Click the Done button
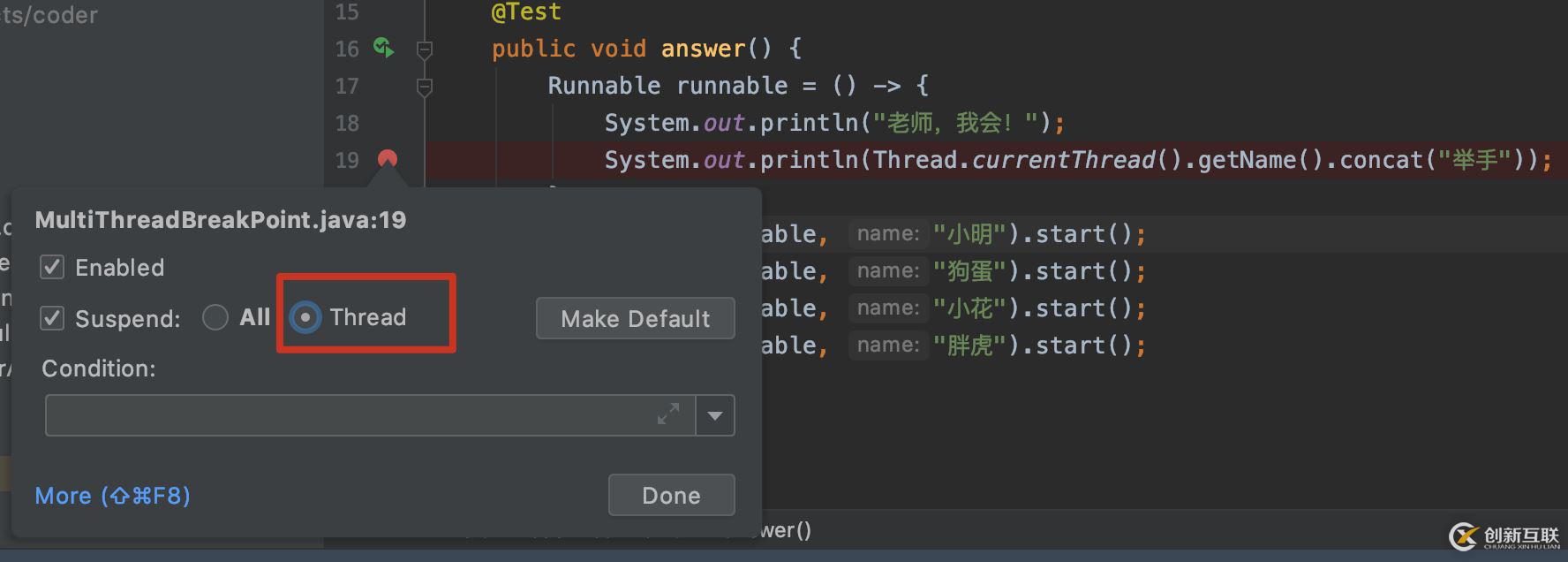Image resolution: width=1568 pixels, height=562 pixels. 671,495
